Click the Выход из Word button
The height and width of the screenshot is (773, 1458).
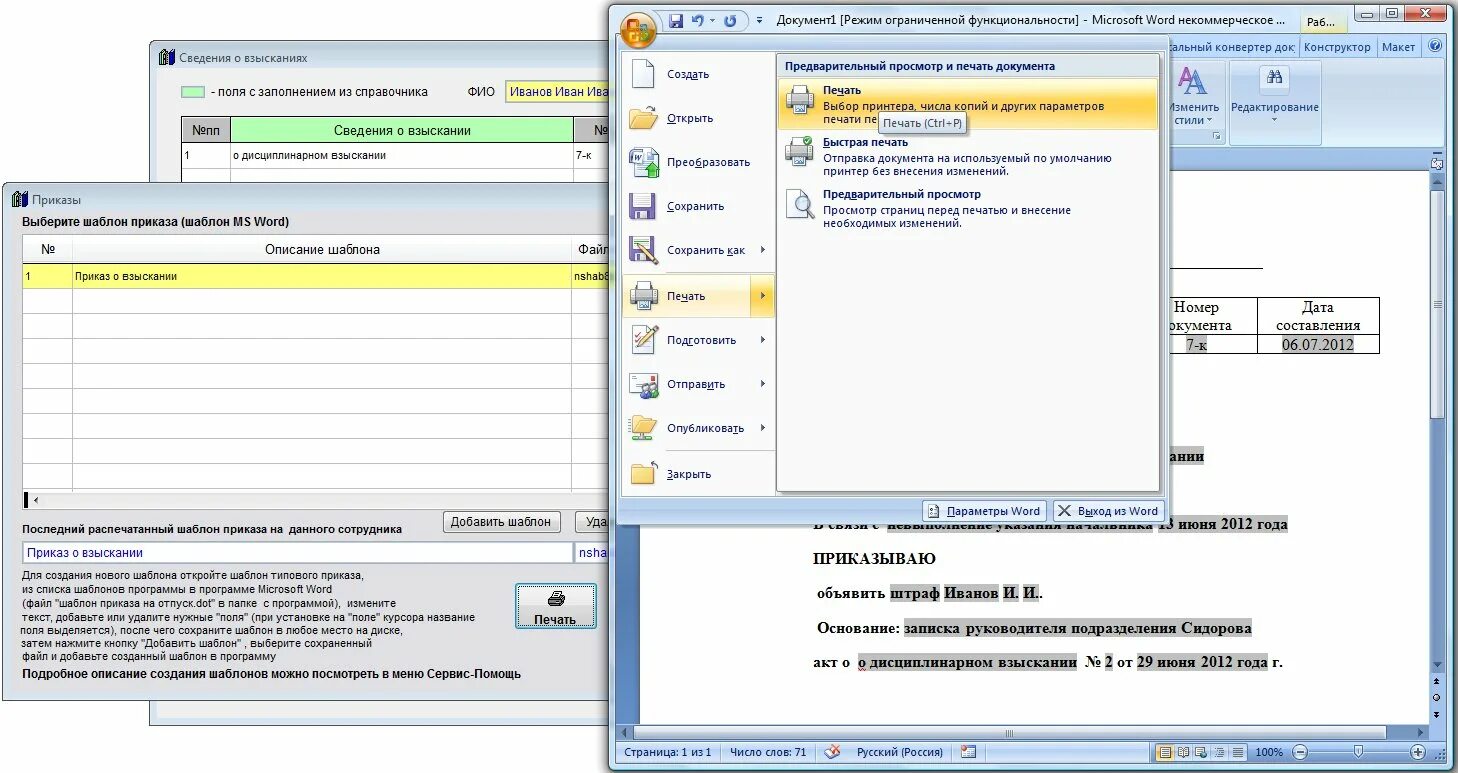(x=1108, y=511)
